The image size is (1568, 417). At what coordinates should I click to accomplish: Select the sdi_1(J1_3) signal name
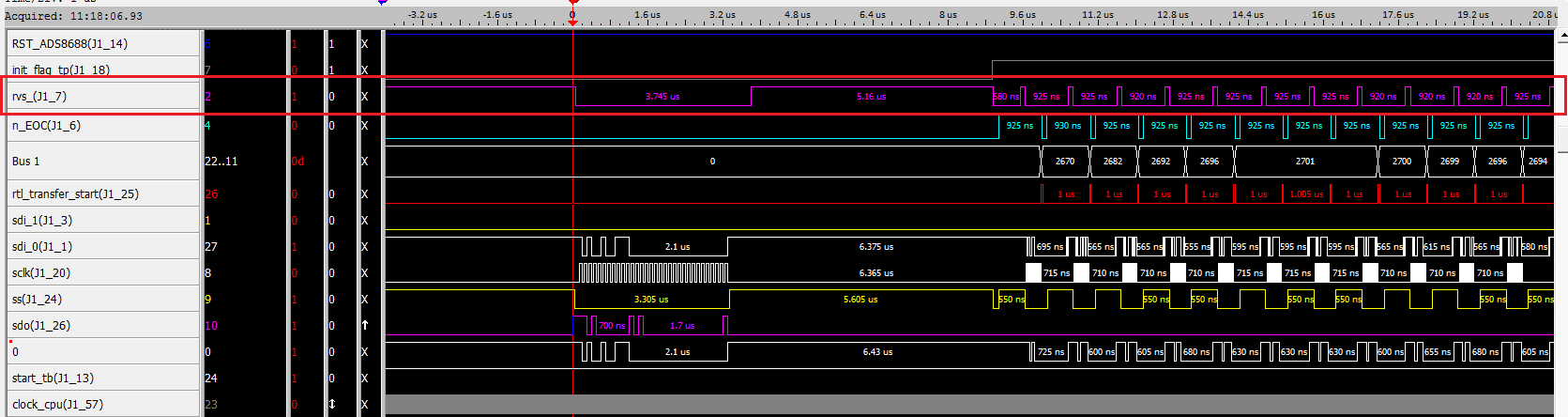[42, 220]
